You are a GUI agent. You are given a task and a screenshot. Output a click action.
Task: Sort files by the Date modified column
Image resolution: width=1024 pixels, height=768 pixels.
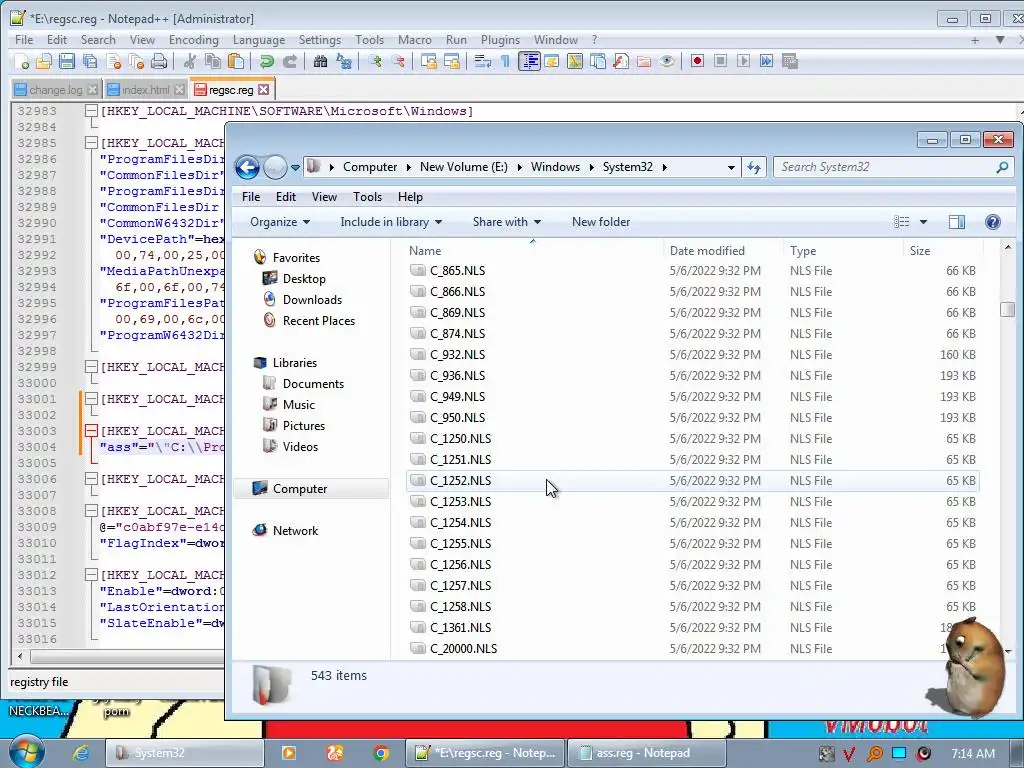722,251
